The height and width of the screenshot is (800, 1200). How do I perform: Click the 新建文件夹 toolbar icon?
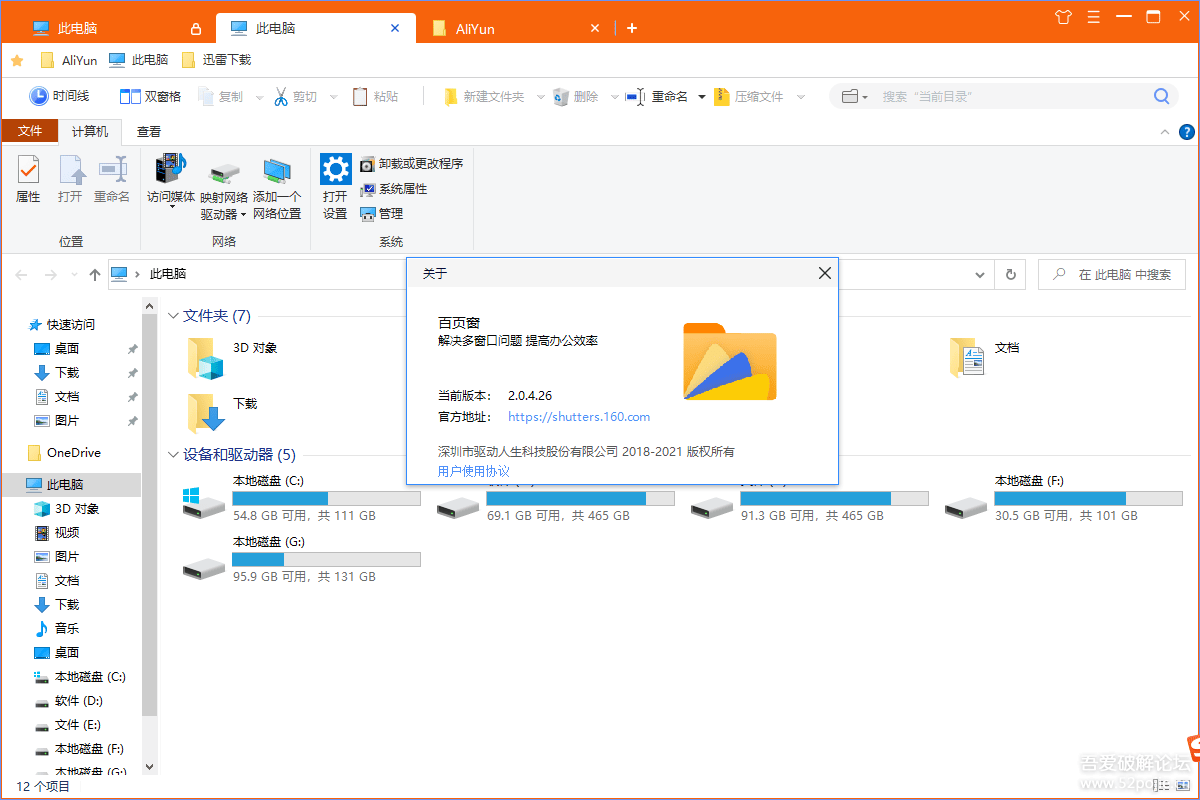(451, 97)
